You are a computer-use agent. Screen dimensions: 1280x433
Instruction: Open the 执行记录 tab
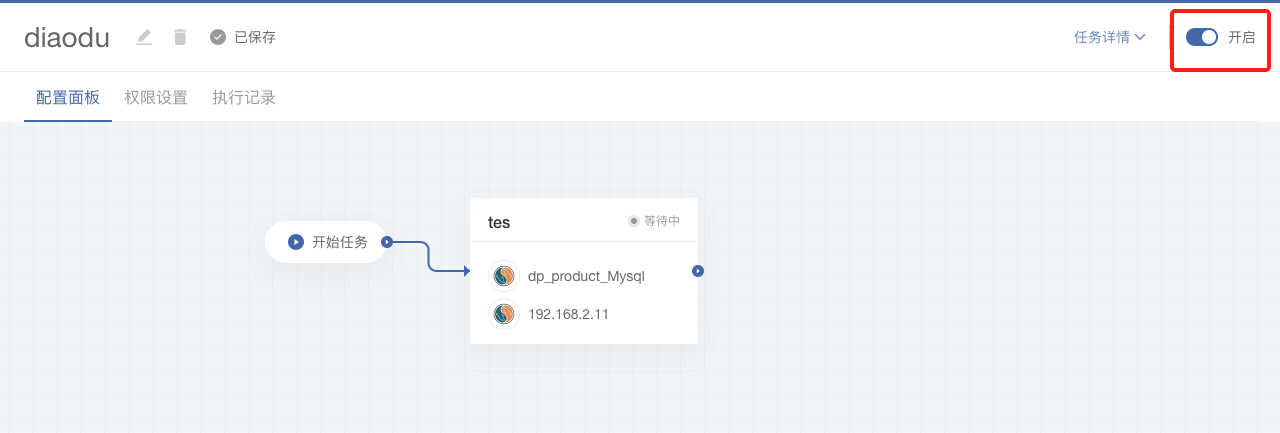[244, 98]
